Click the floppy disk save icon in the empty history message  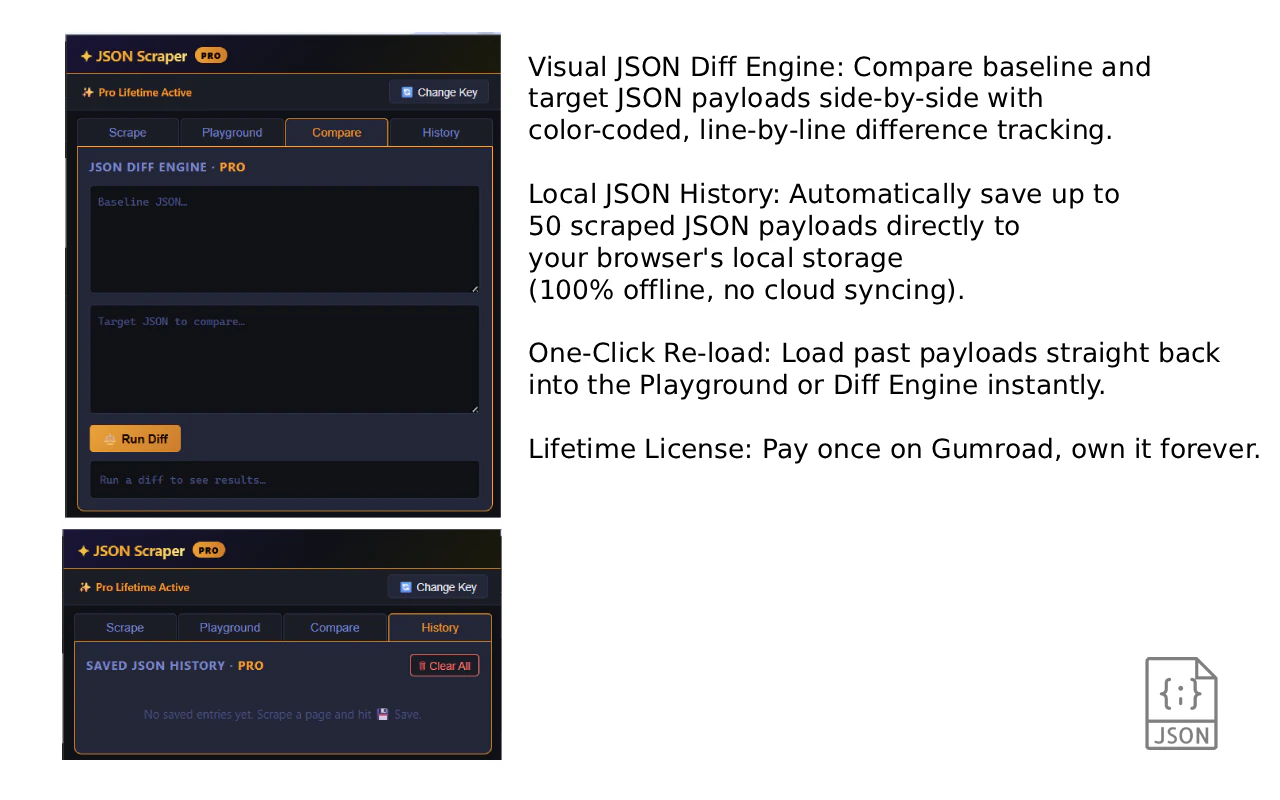382,714
